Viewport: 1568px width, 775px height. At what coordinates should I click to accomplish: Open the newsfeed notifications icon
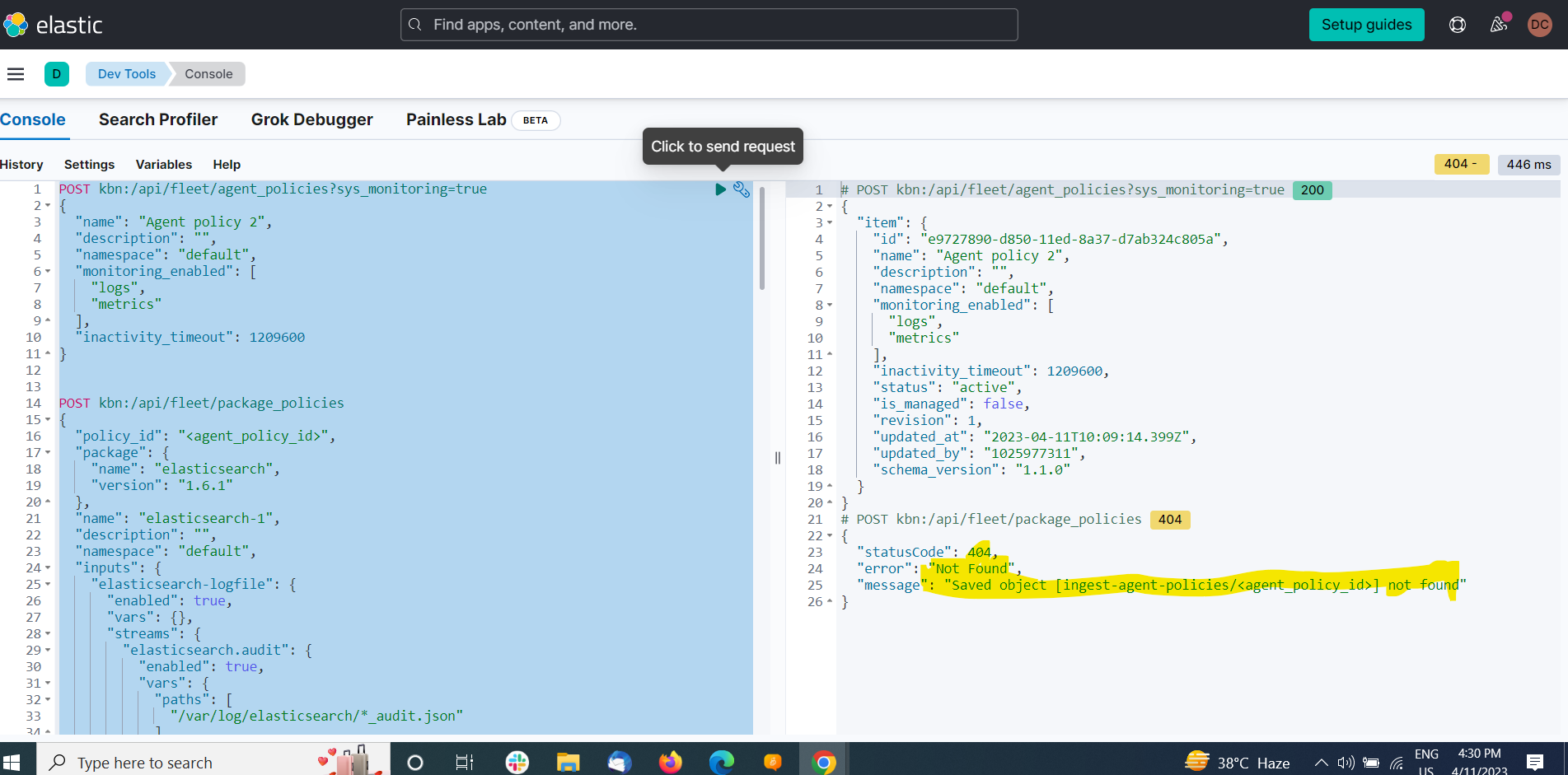point(1499,25)
